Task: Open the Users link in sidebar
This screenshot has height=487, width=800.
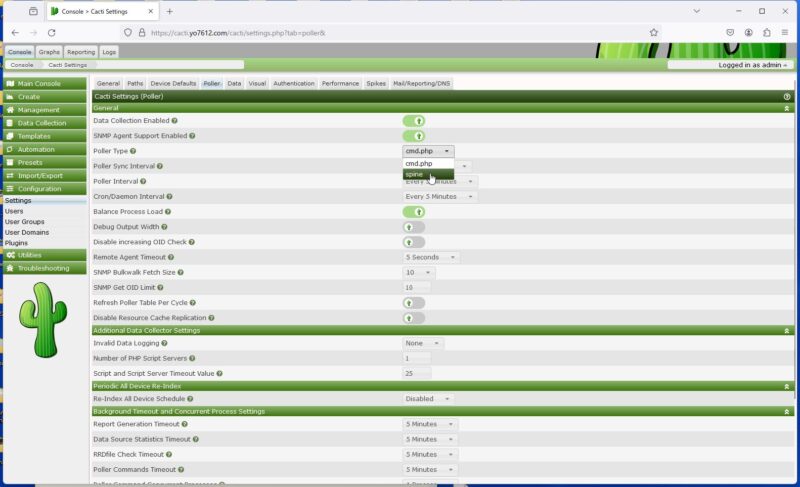Action: [x=14, y=211]
